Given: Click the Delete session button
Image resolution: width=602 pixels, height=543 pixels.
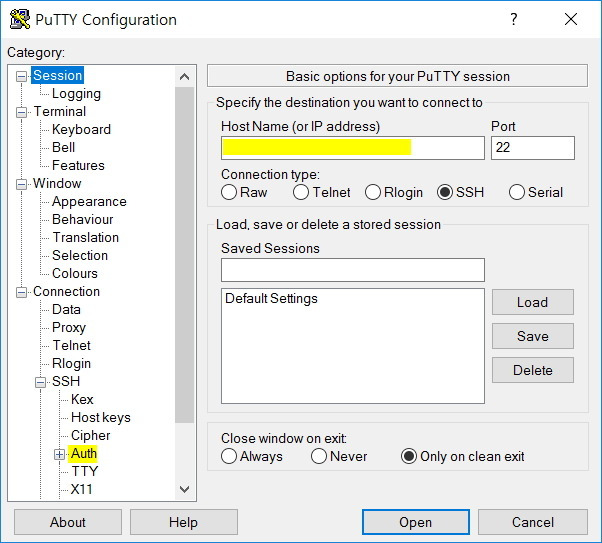Looking at the screenshot, I should (x=533, y=370).
